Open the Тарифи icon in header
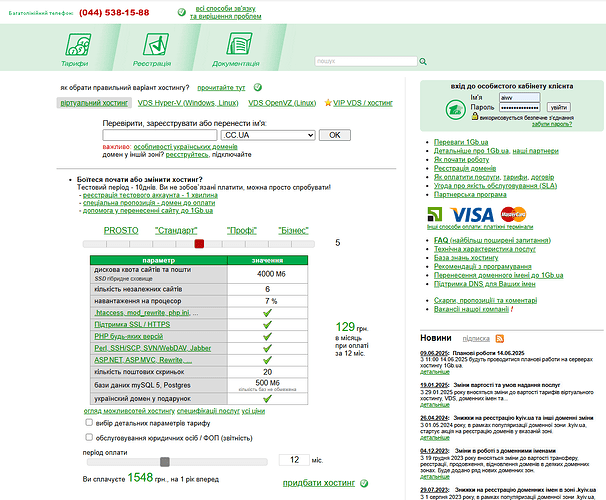 point(78,44)
